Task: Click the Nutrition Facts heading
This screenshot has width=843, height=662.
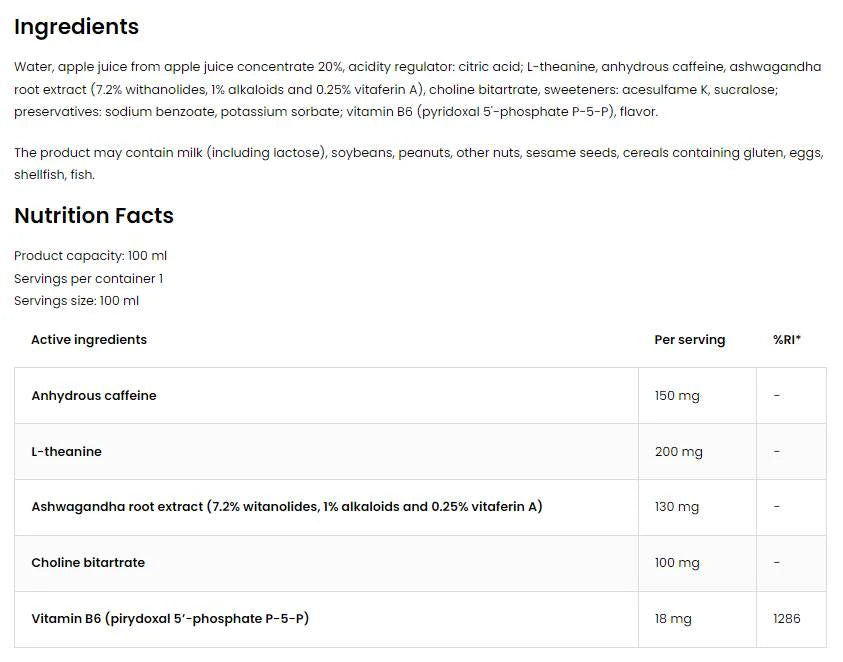Action: [94, 216]
